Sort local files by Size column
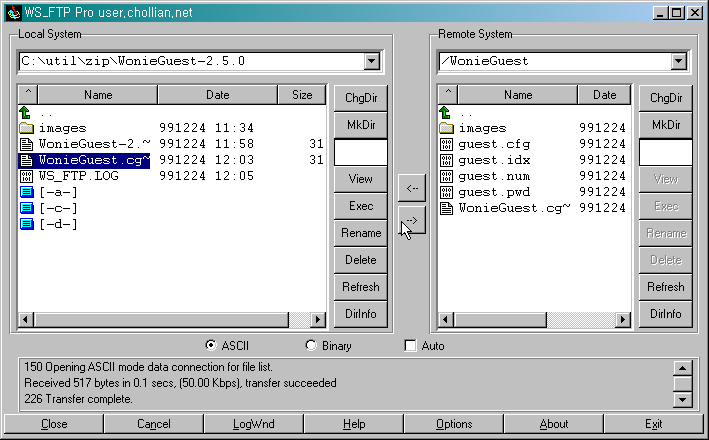Screen dimensions: 709x440 click(302, 95)
